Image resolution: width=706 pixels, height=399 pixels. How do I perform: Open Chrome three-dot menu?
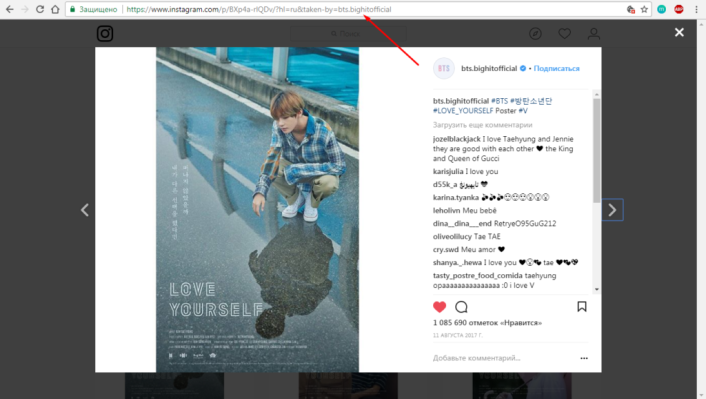click(x=696, y=9)
